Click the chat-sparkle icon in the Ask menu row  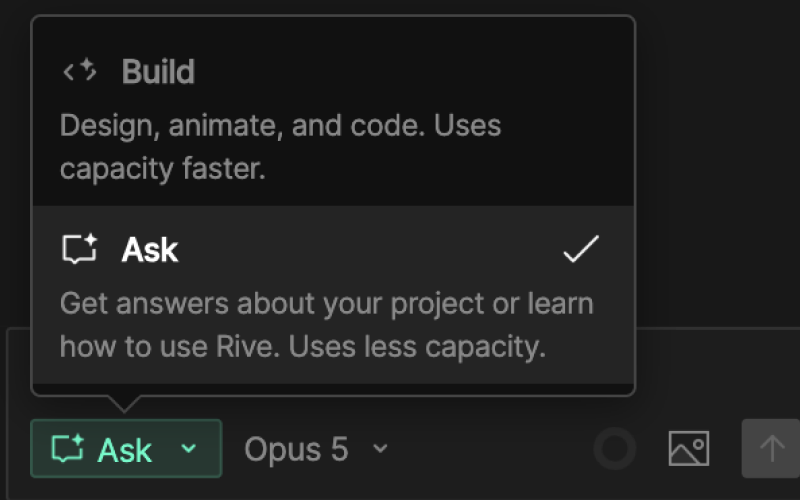[80, 249]
